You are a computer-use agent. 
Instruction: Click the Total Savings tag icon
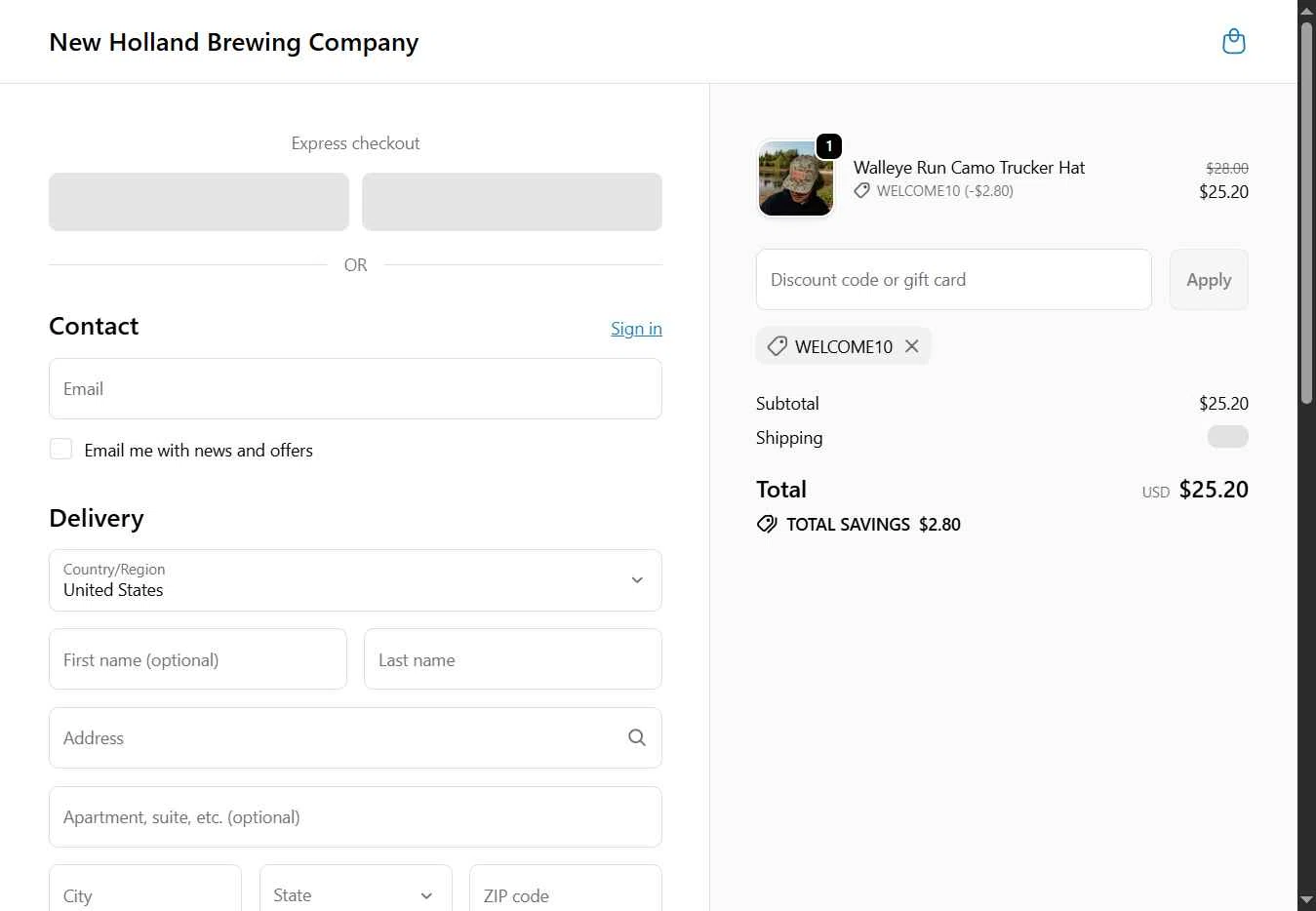pyautogui.click(x=767, y=524)
